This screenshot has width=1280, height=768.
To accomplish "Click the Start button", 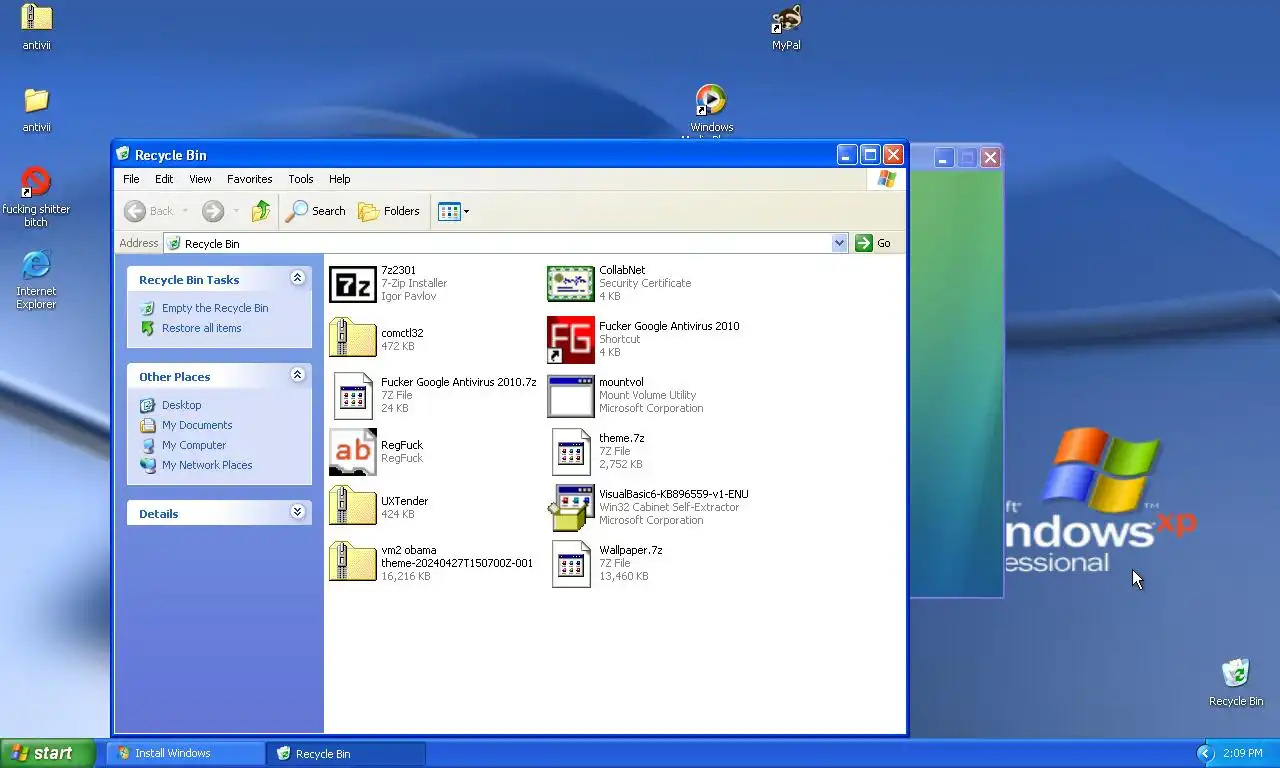I will [47, 753].
